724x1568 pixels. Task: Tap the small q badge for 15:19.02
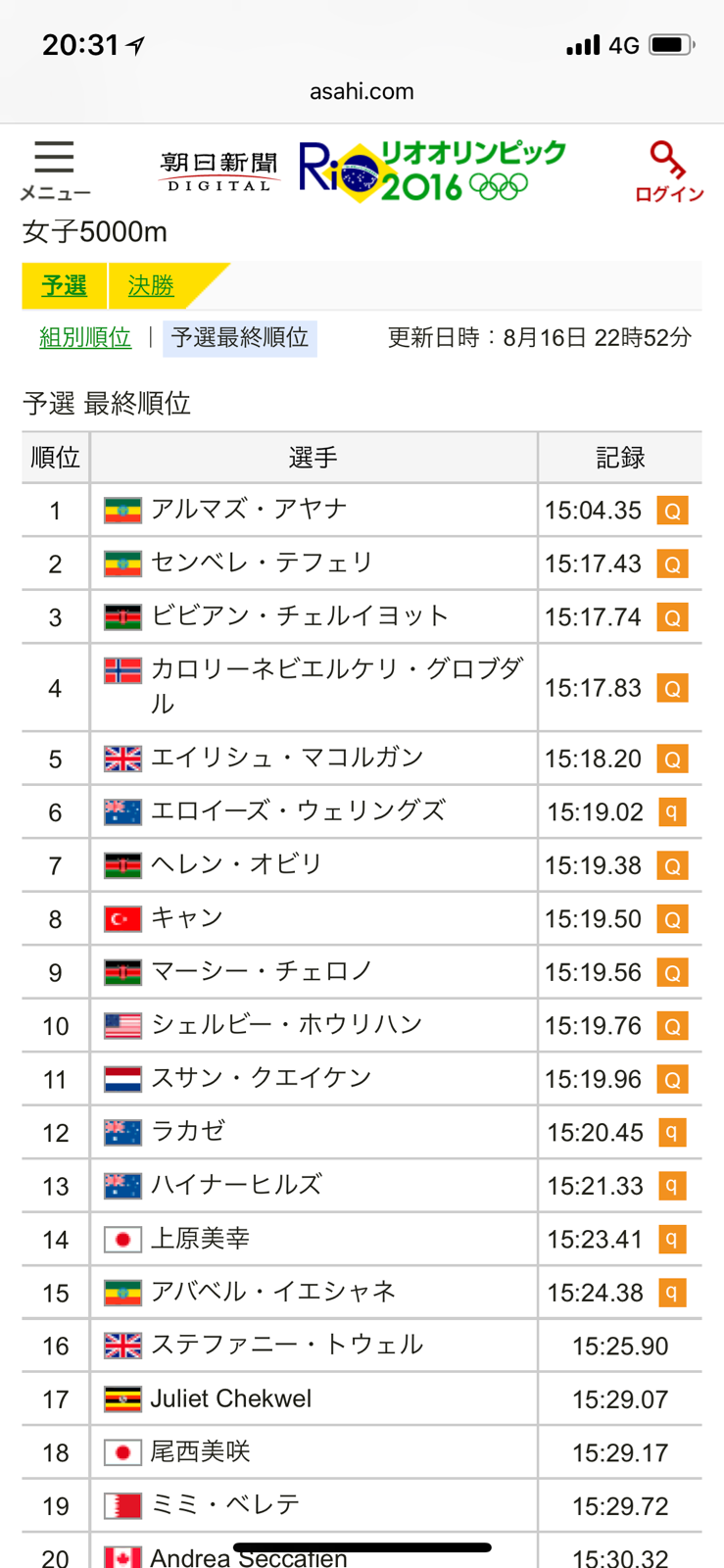point(672,811)
